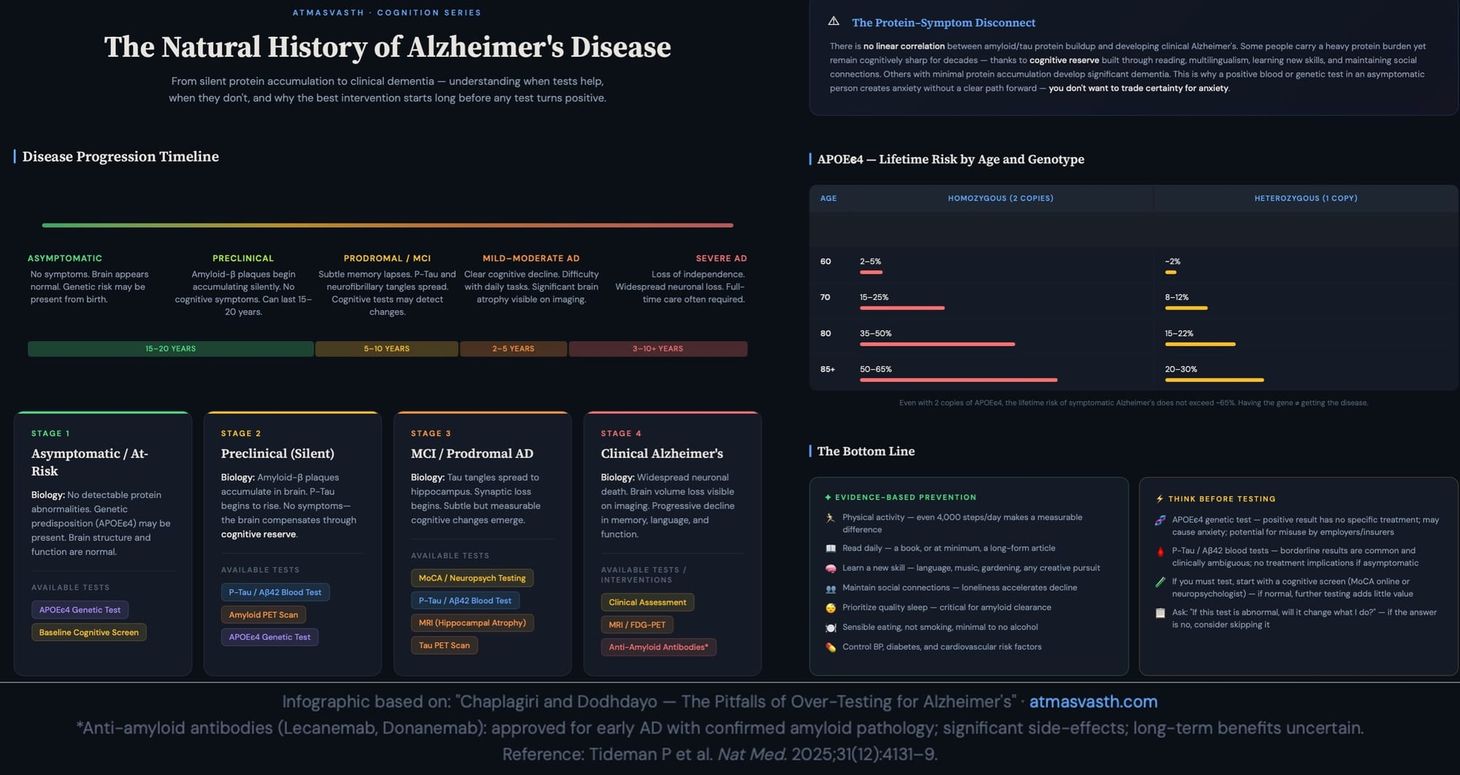Select the lightning icon on Think Before Testing
The image size is (1460, 775).
1158,498
